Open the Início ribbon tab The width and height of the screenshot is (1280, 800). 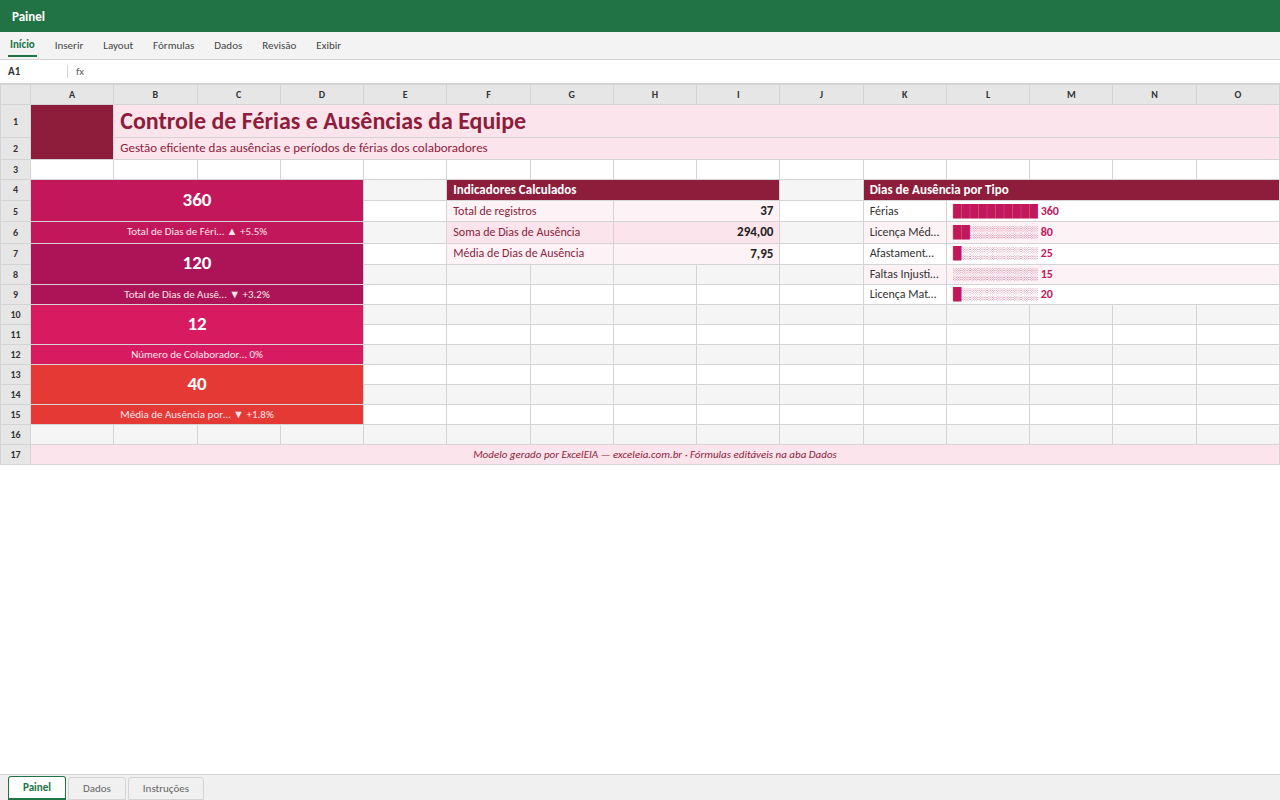(22, 45)
